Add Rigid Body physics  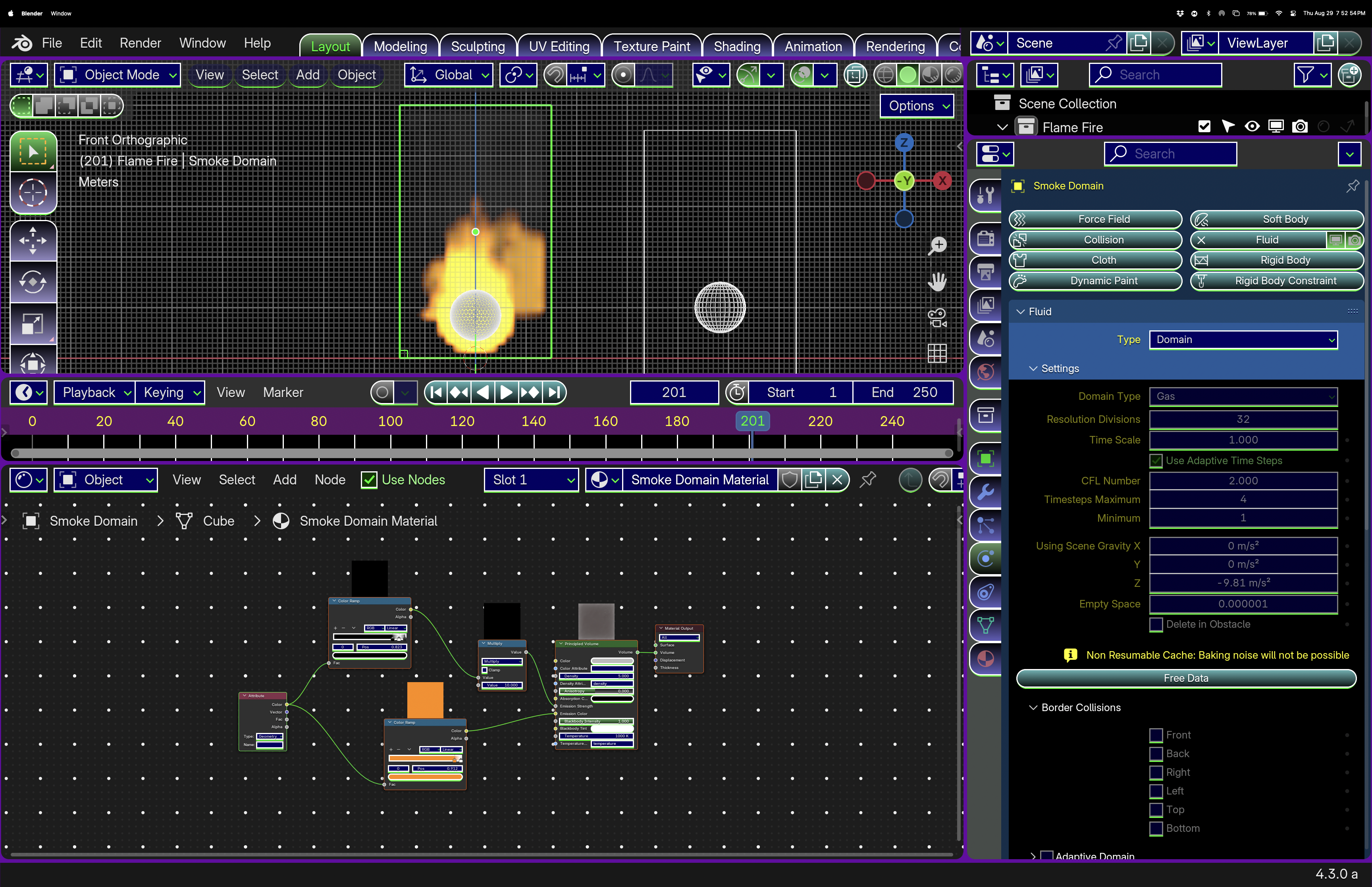1276,260
